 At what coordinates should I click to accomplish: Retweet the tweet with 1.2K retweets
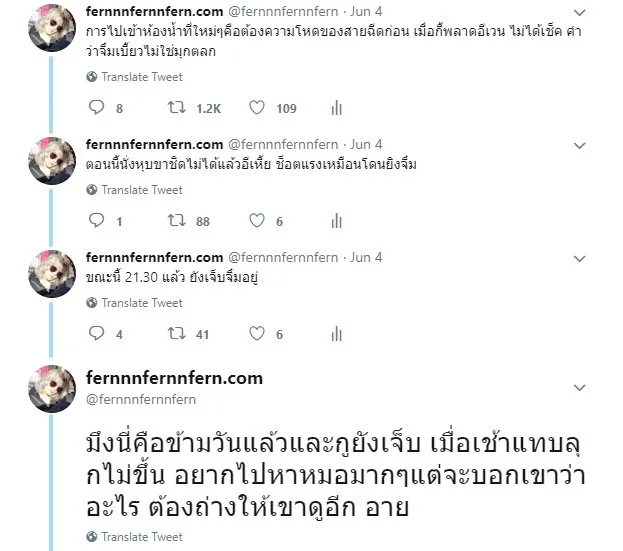point(176,107)
